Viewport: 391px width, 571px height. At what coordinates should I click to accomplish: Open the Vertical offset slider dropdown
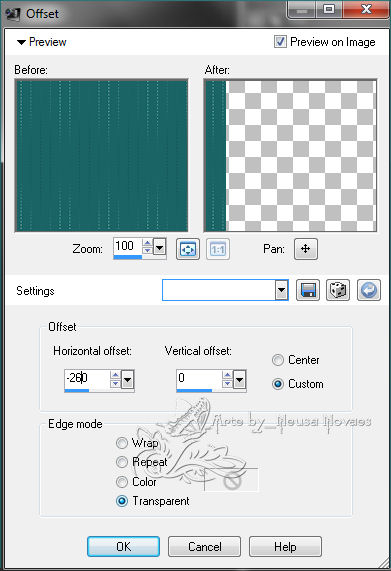point(239,380)
